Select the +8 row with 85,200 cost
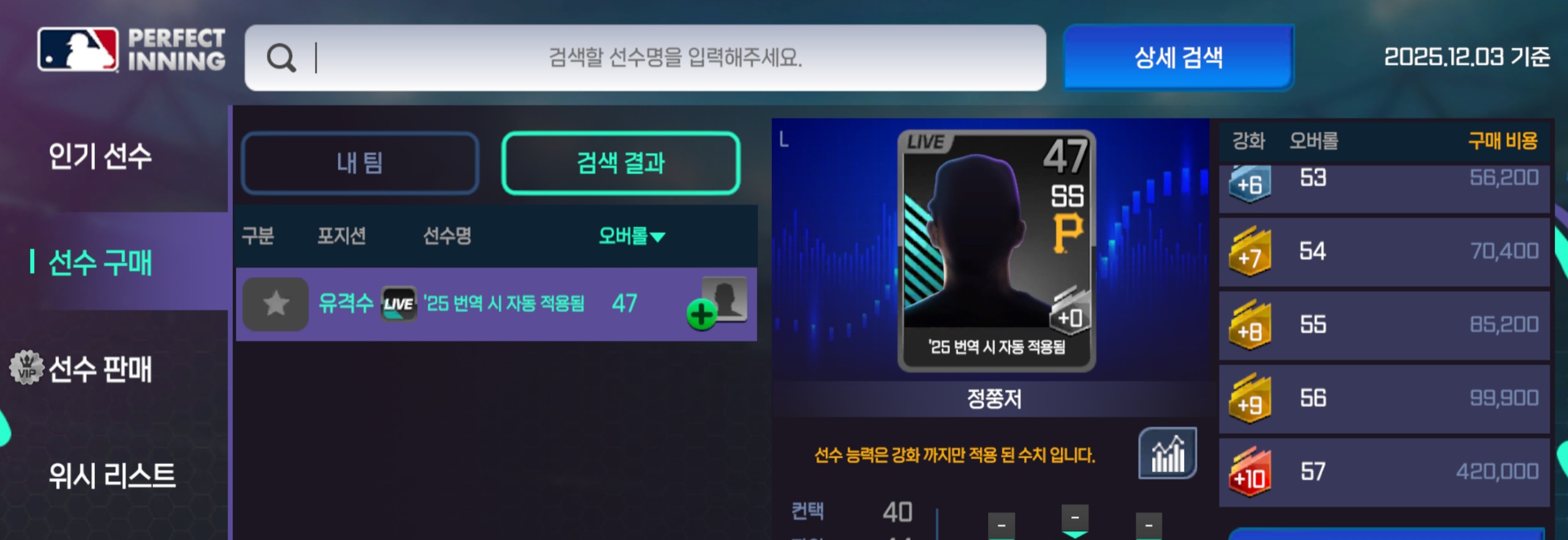This screenshot has width=1568, height=540. click(1384, 326)
